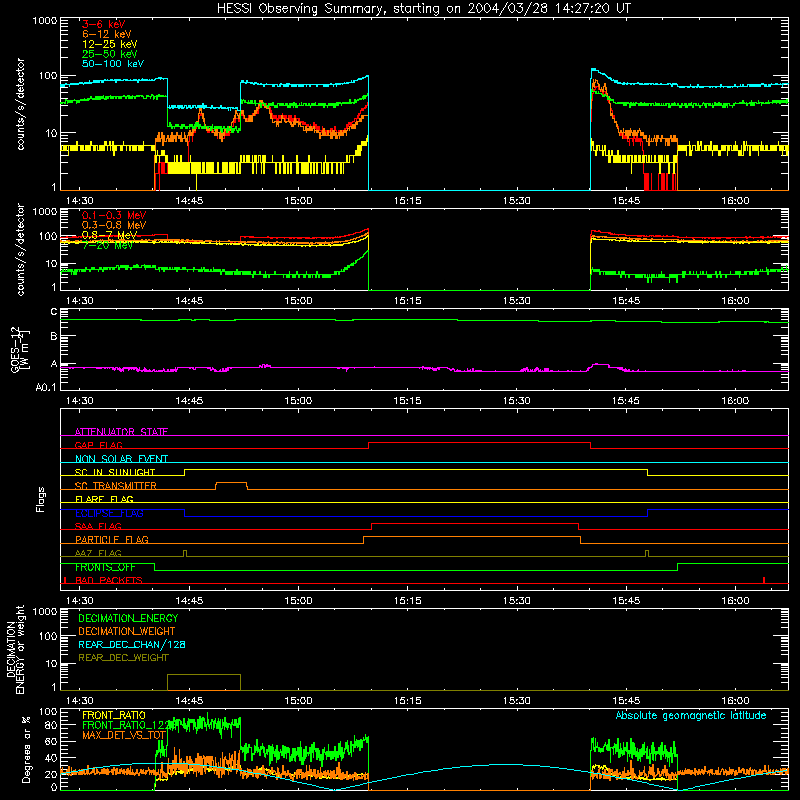
Task: Click the raised SAA_FLAG interval line
Action: point(476,524)
